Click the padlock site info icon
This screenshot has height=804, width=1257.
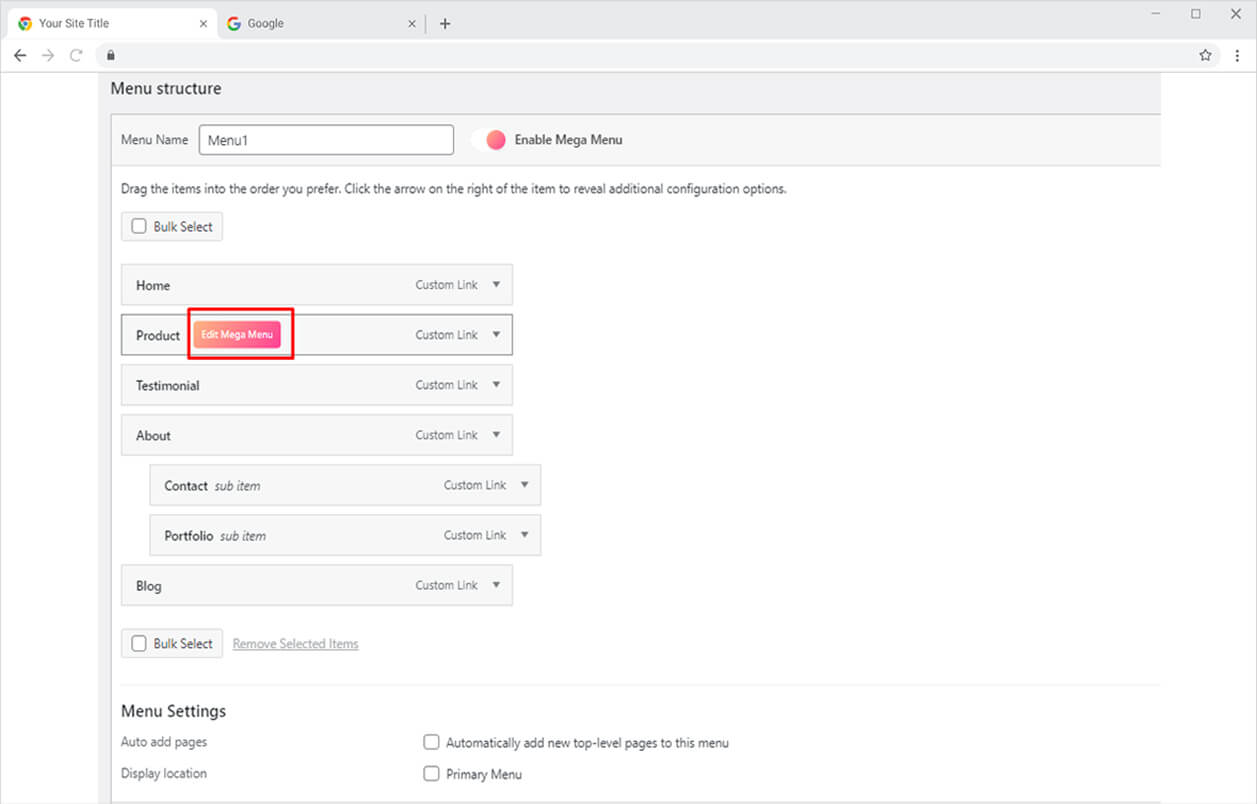coord(111,55)
